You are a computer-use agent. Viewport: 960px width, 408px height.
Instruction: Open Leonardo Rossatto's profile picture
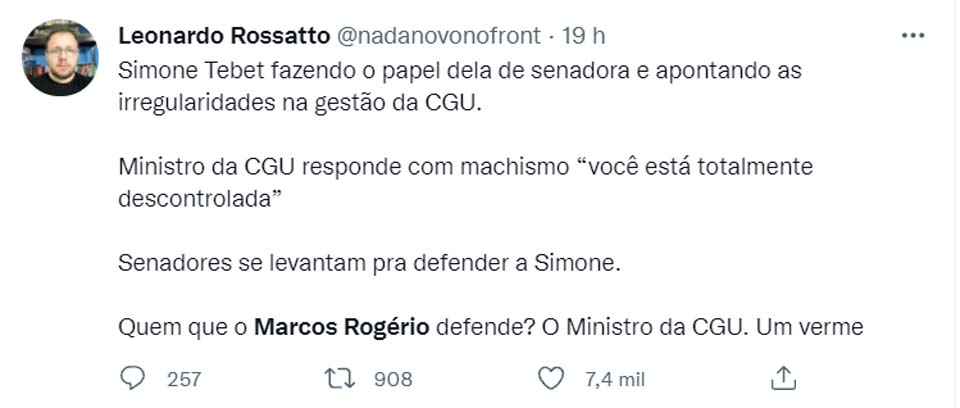(x=61, y=57)
